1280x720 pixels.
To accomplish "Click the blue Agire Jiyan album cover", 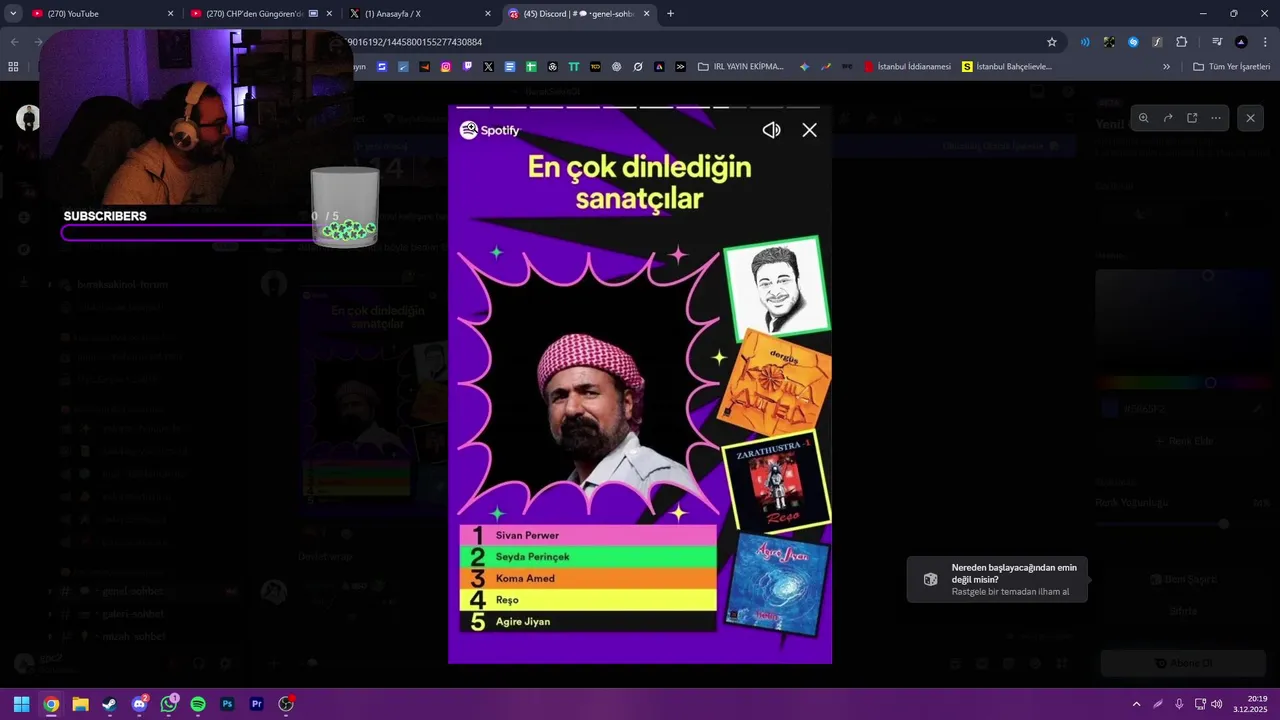I will click(777, 584).
